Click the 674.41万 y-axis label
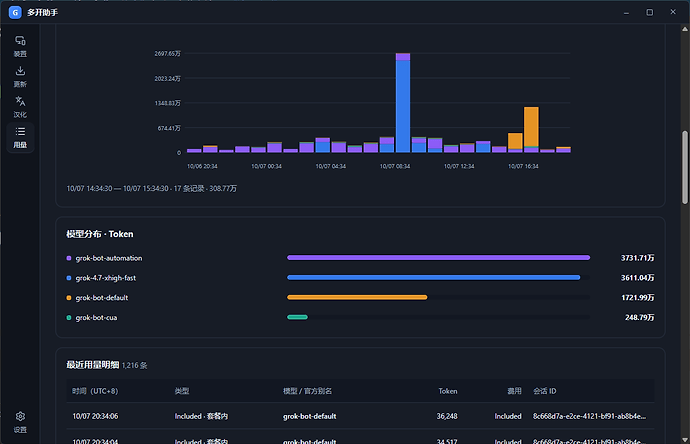This screenshot has height=444, width=690. pyautogui.click(x=169, y=128)
